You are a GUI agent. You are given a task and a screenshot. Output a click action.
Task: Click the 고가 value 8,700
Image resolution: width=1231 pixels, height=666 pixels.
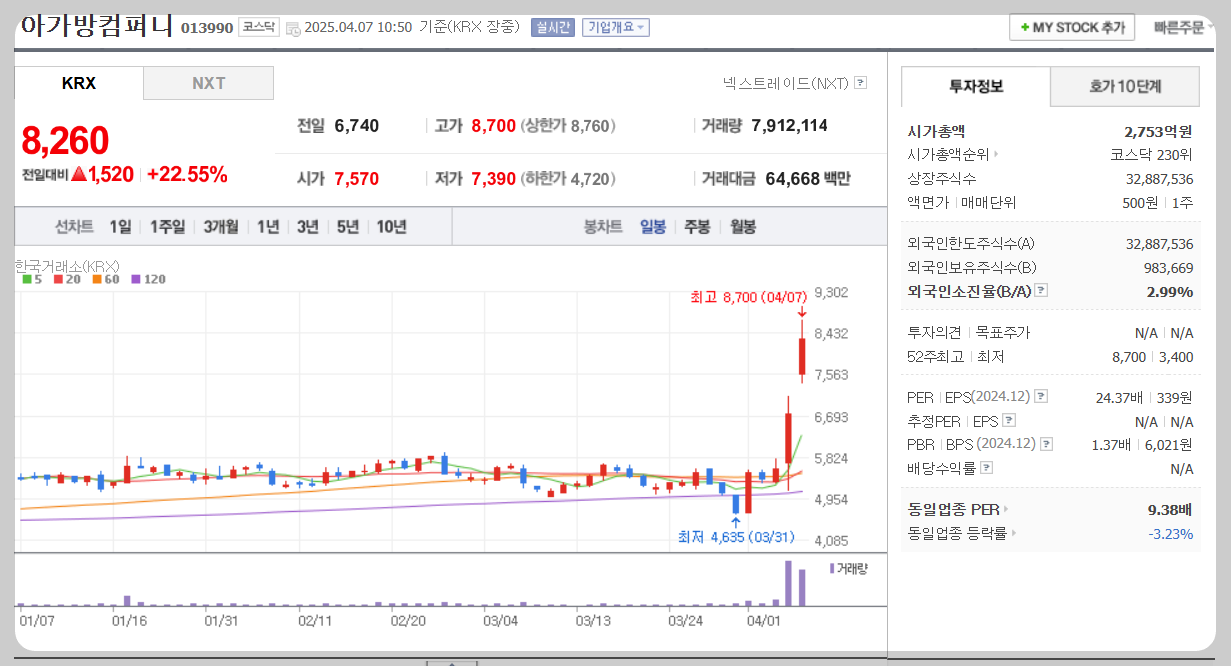click(493, 126)
